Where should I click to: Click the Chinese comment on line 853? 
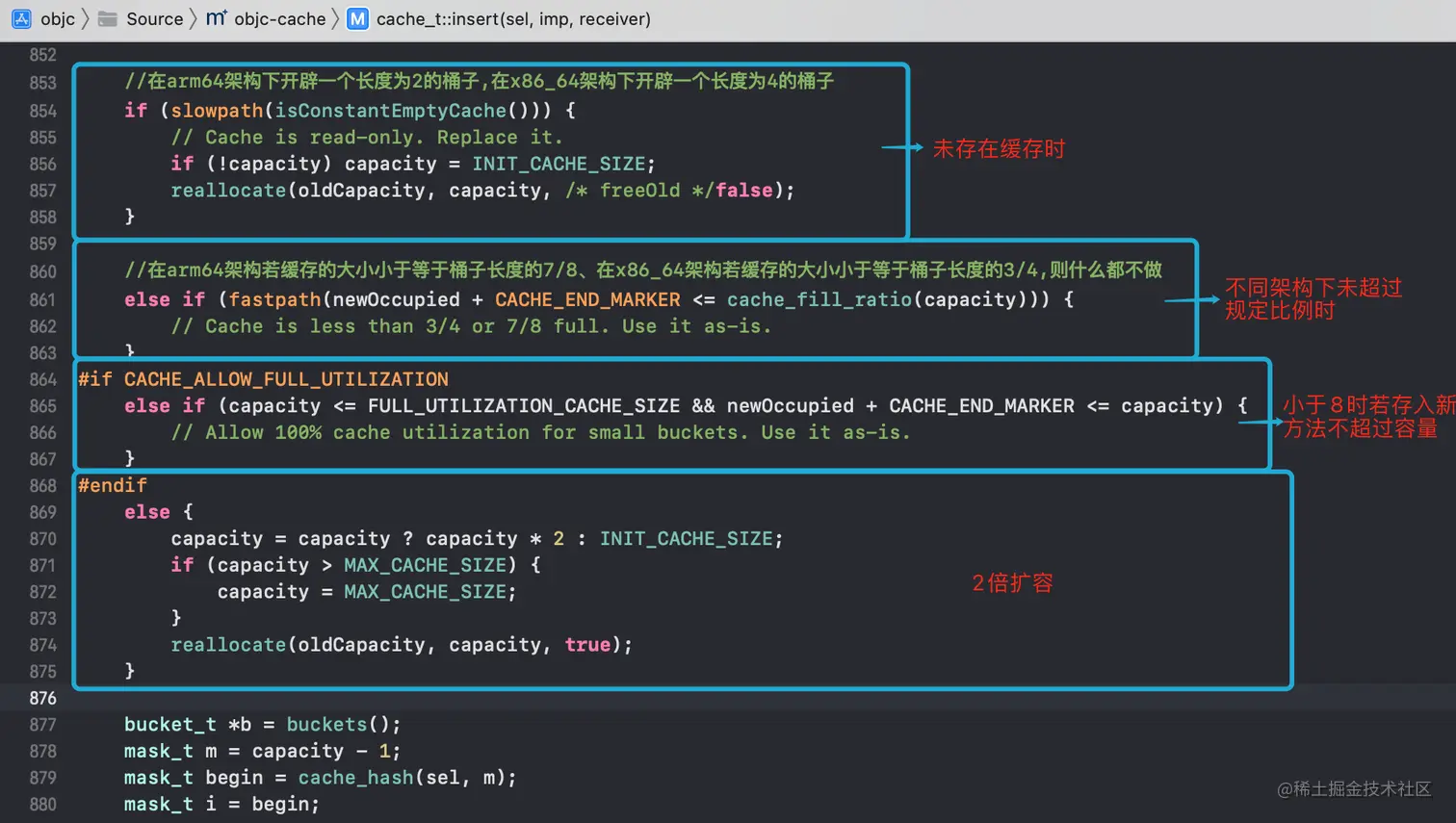[x=479, y=82]
